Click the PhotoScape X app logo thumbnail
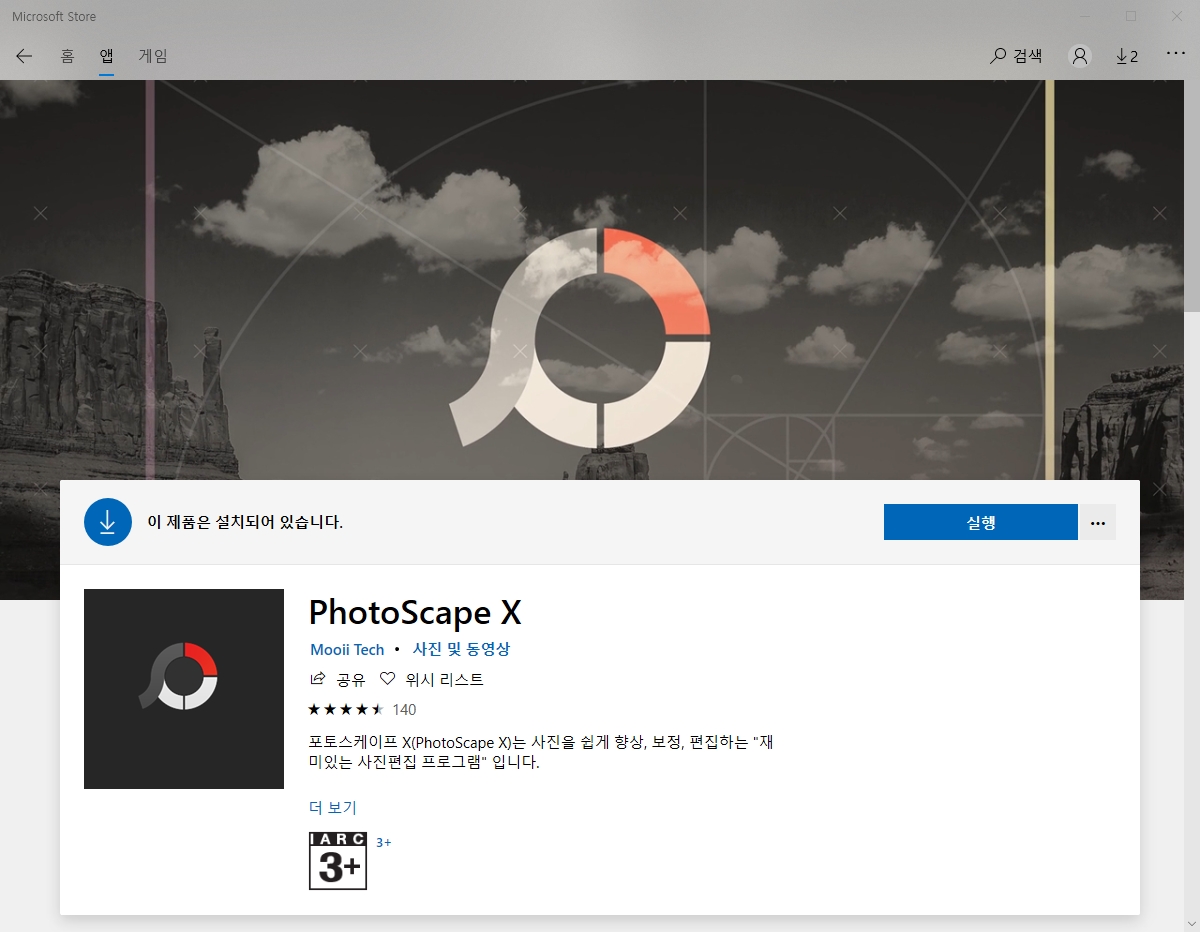1200x932 pixels. tap(184, 689)
